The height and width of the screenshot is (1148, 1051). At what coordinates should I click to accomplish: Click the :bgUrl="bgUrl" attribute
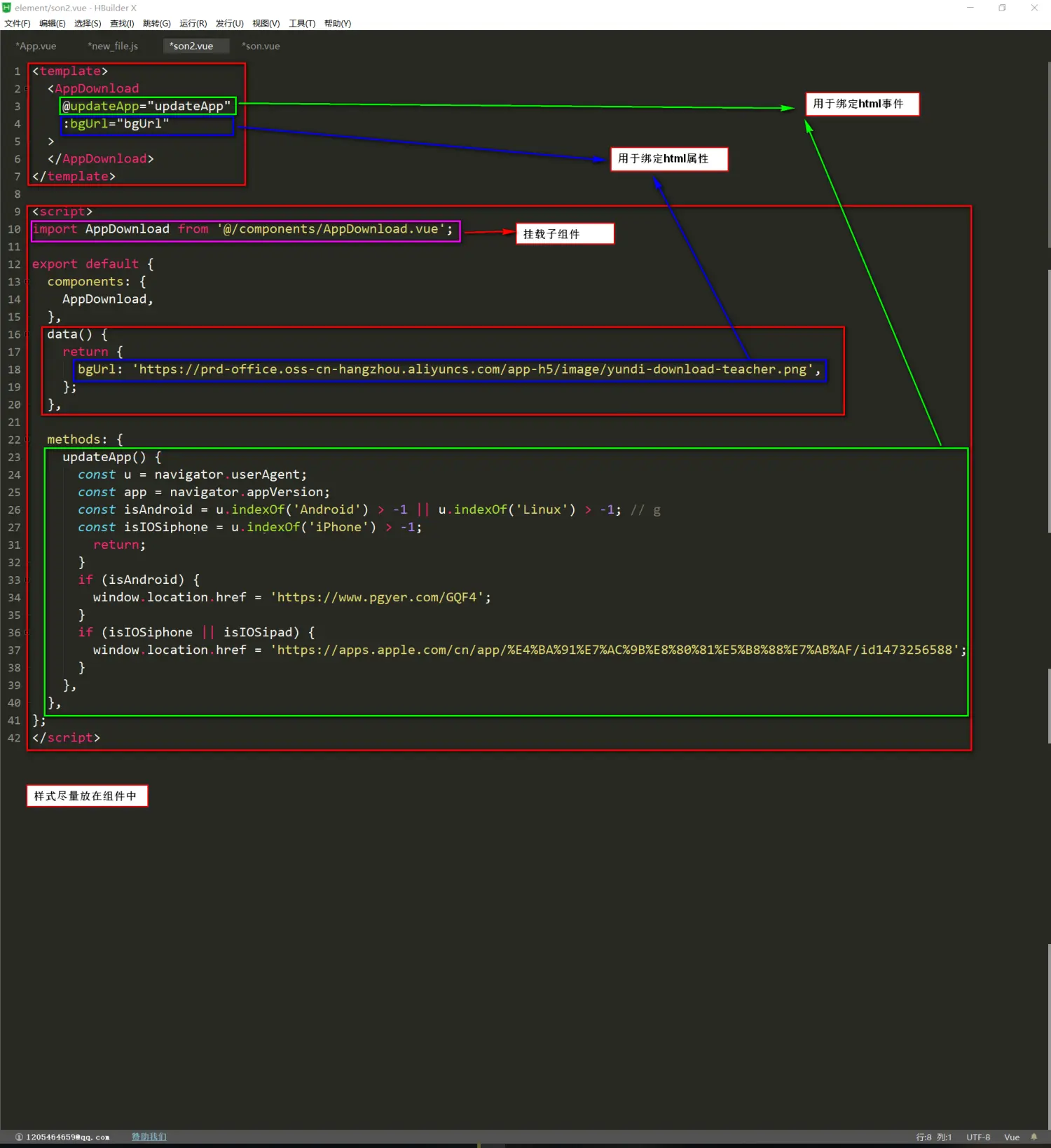[x=116, y=124]
